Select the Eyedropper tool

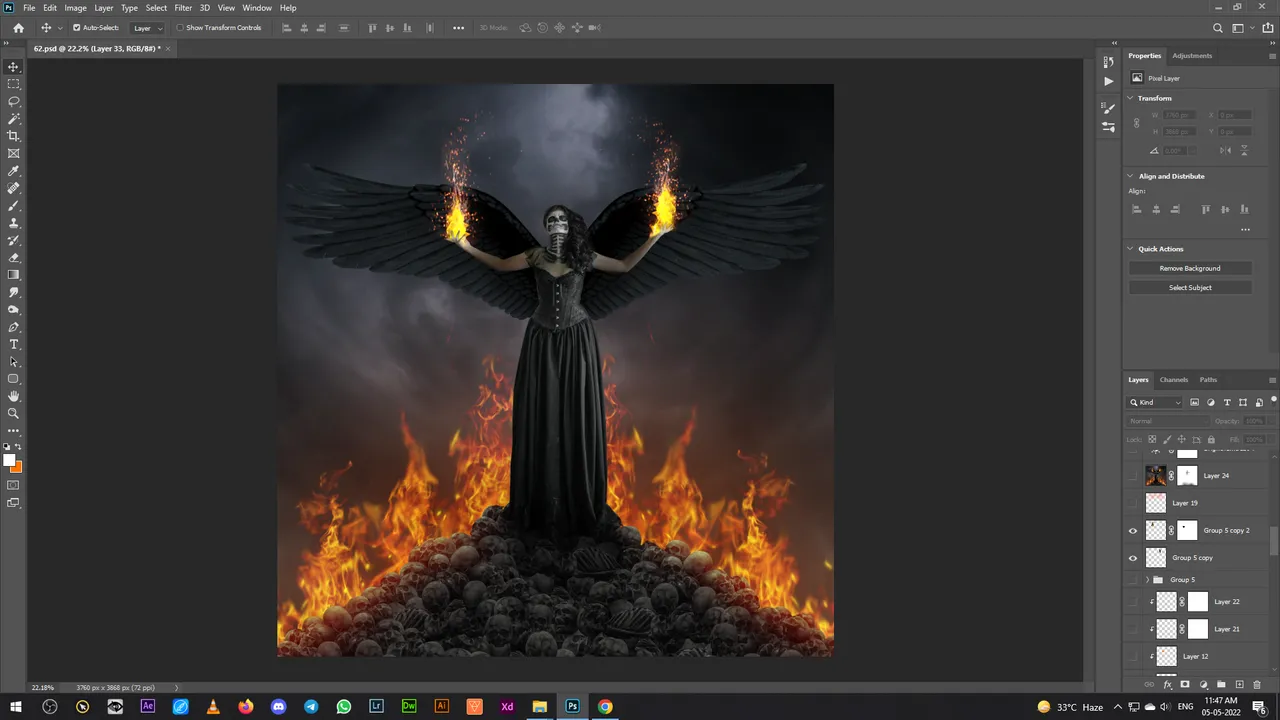point(13,171)
